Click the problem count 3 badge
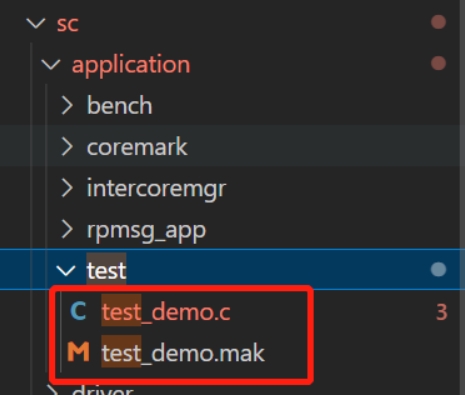Image resolution: width=465 pixels, height=396 pixels. click(x=441, y=312)
